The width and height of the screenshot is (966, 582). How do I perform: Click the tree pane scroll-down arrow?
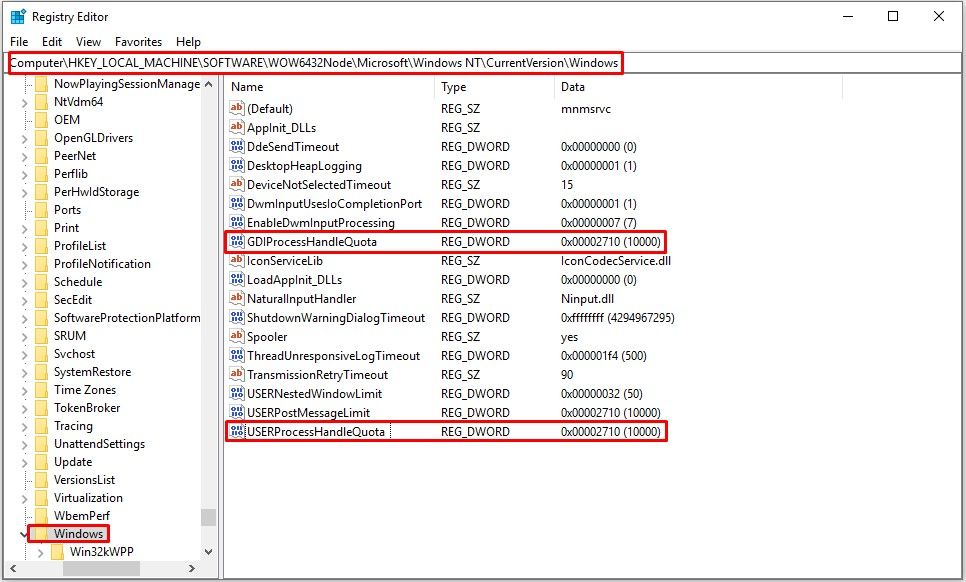click(208, 551)
